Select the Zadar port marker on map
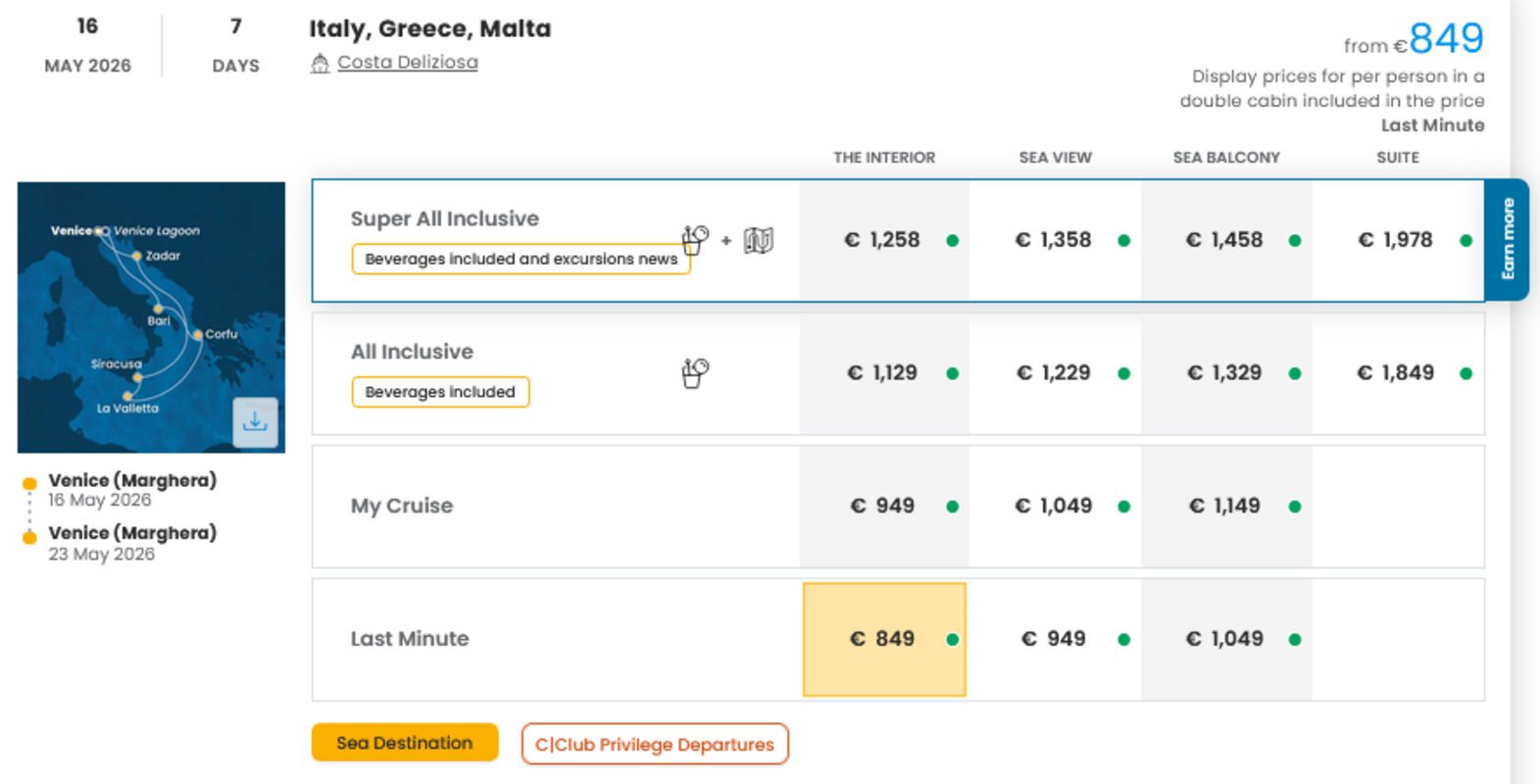1540x784 pixels. [x=137, y=255]
